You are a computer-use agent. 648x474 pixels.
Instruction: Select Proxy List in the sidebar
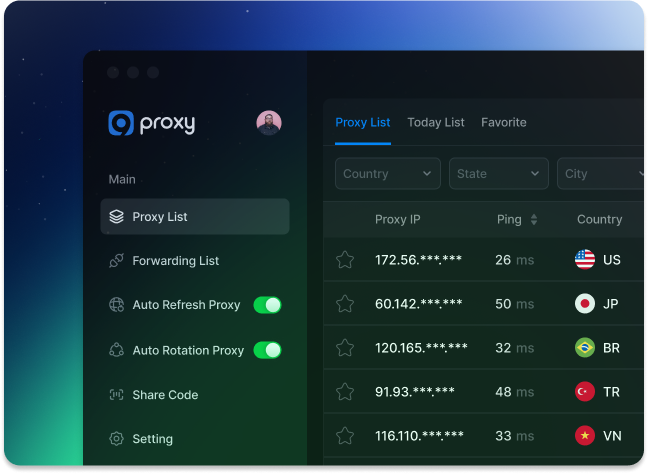click(x=195, y=217)
